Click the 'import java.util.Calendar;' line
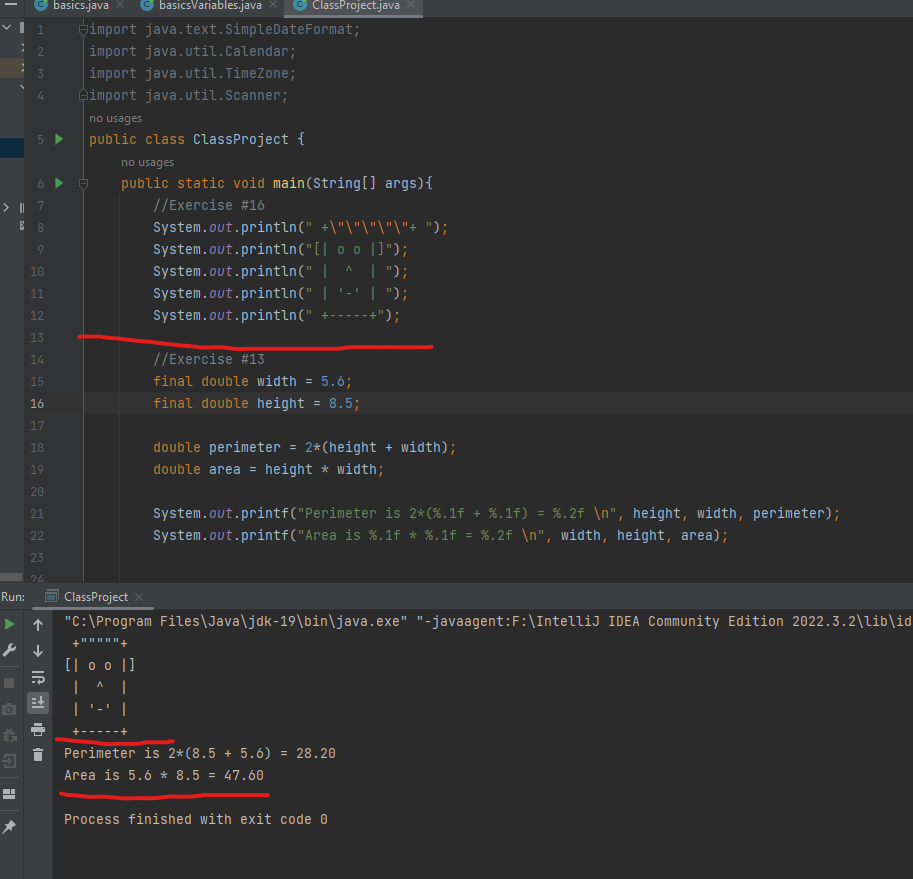The width and height of the screenshot is (913, 879). pyautogui.click(x=192, y=51)
